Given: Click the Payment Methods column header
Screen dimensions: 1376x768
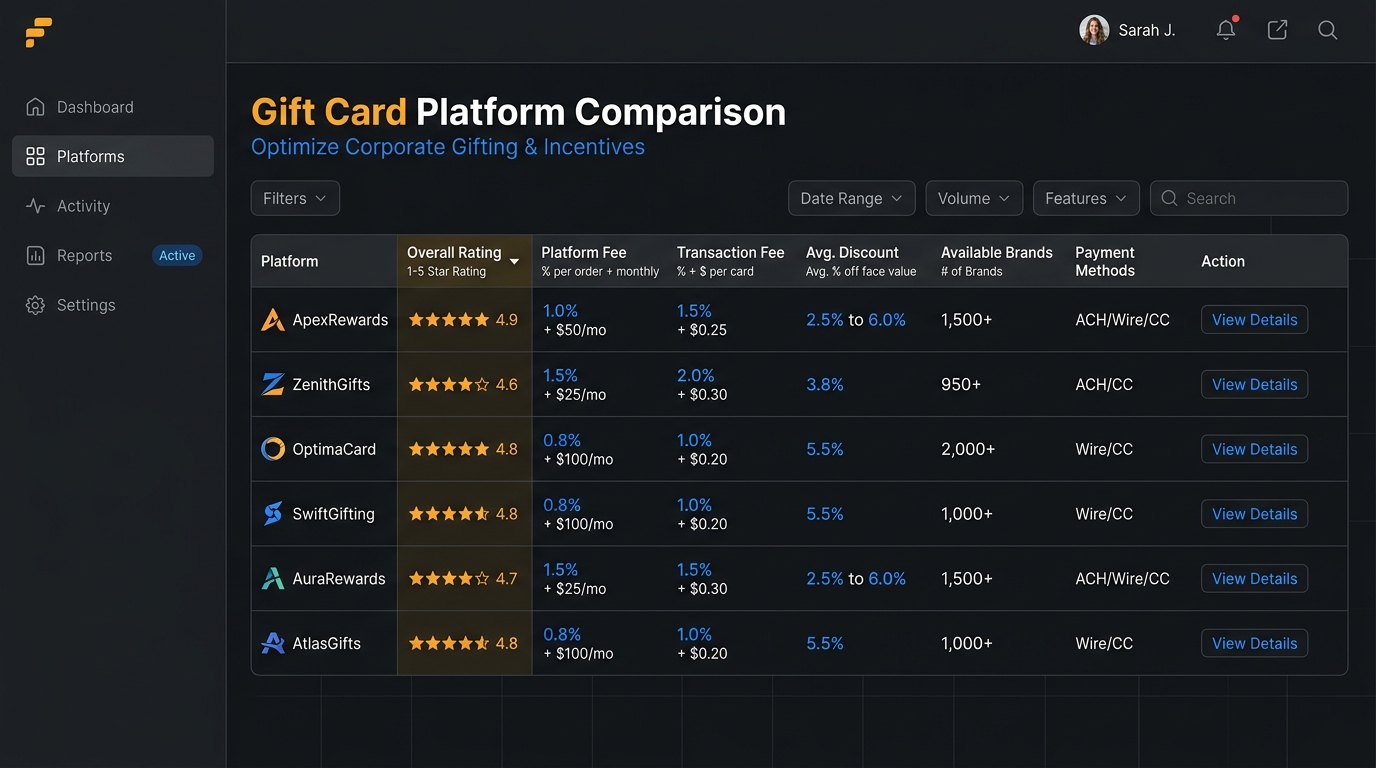Looking at the screenshot, I should click(1105, 261).
